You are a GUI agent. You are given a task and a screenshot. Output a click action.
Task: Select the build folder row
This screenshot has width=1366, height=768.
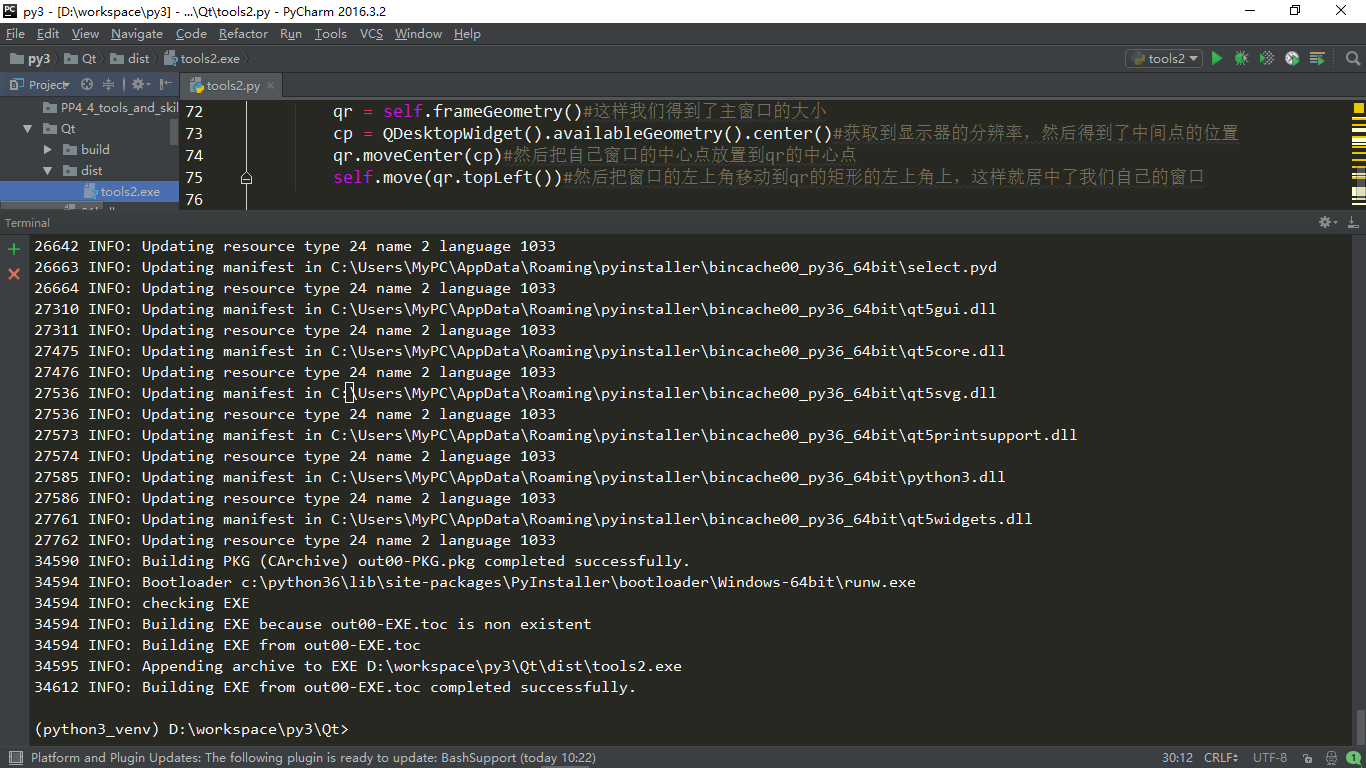pyautogui.click(x=90, y=150)
